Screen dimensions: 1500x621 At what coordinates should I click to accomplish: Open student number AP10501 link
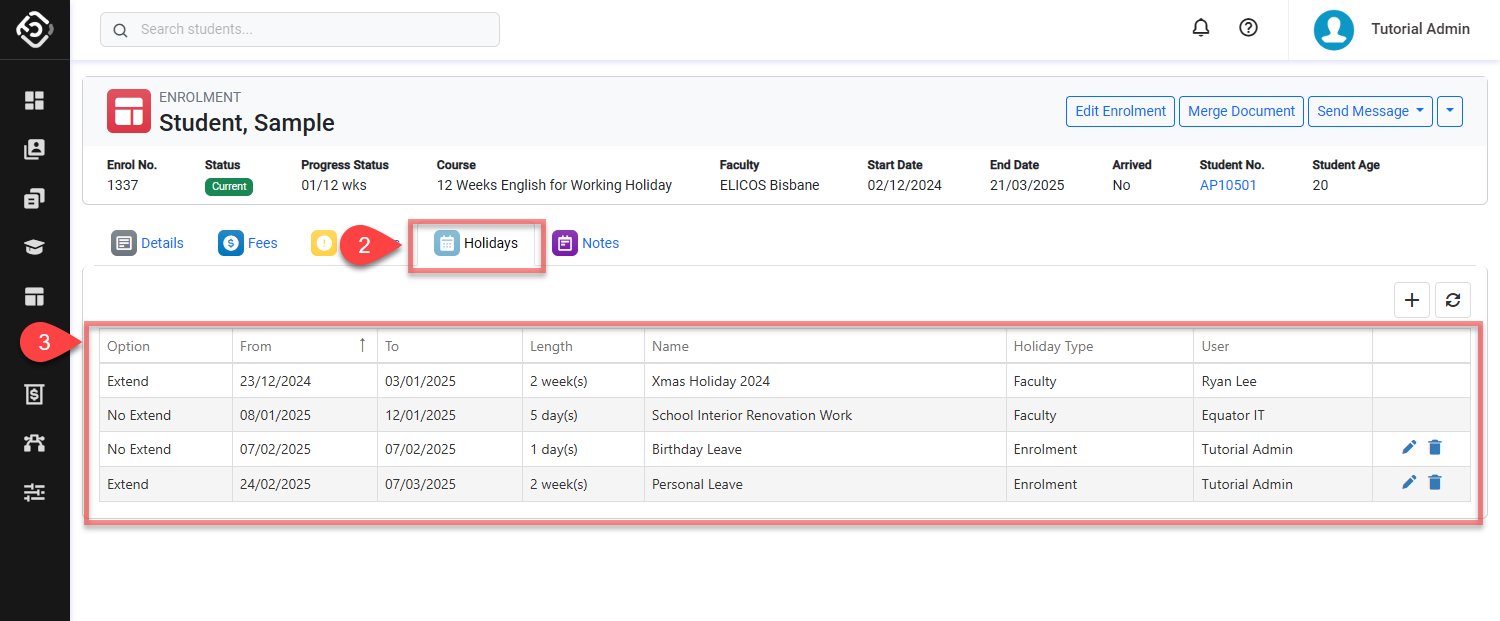[1228, 185]
